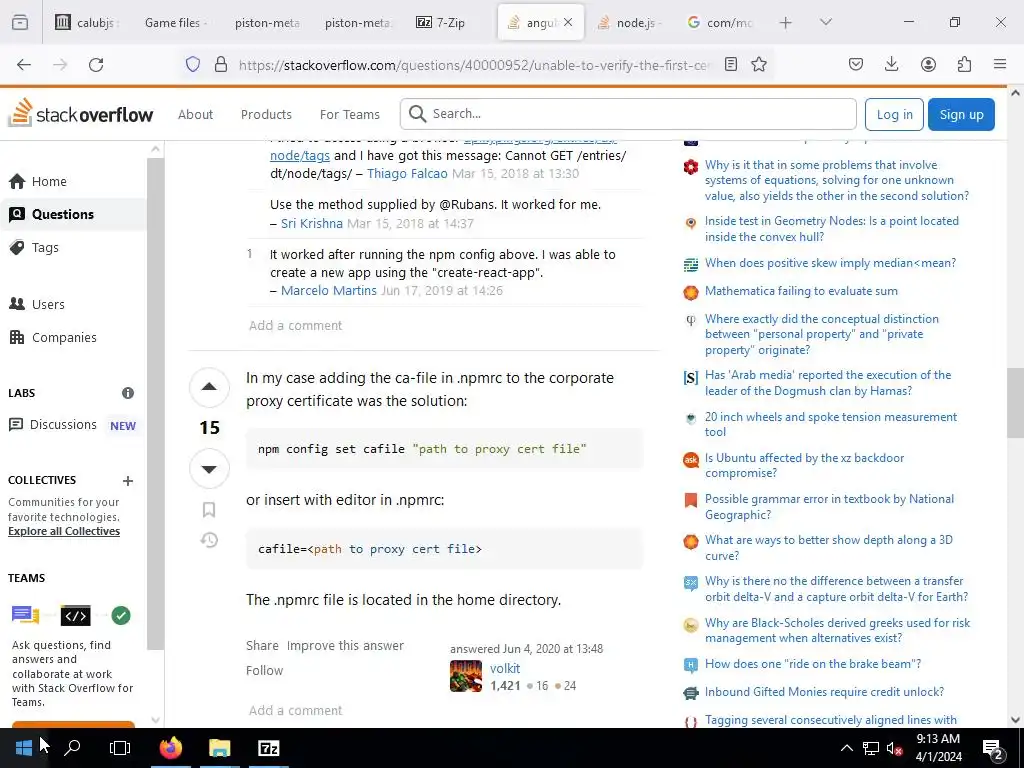Open For Teams page
The height and width of the screenshot is (768, 1024).
(x=349, y=114)
